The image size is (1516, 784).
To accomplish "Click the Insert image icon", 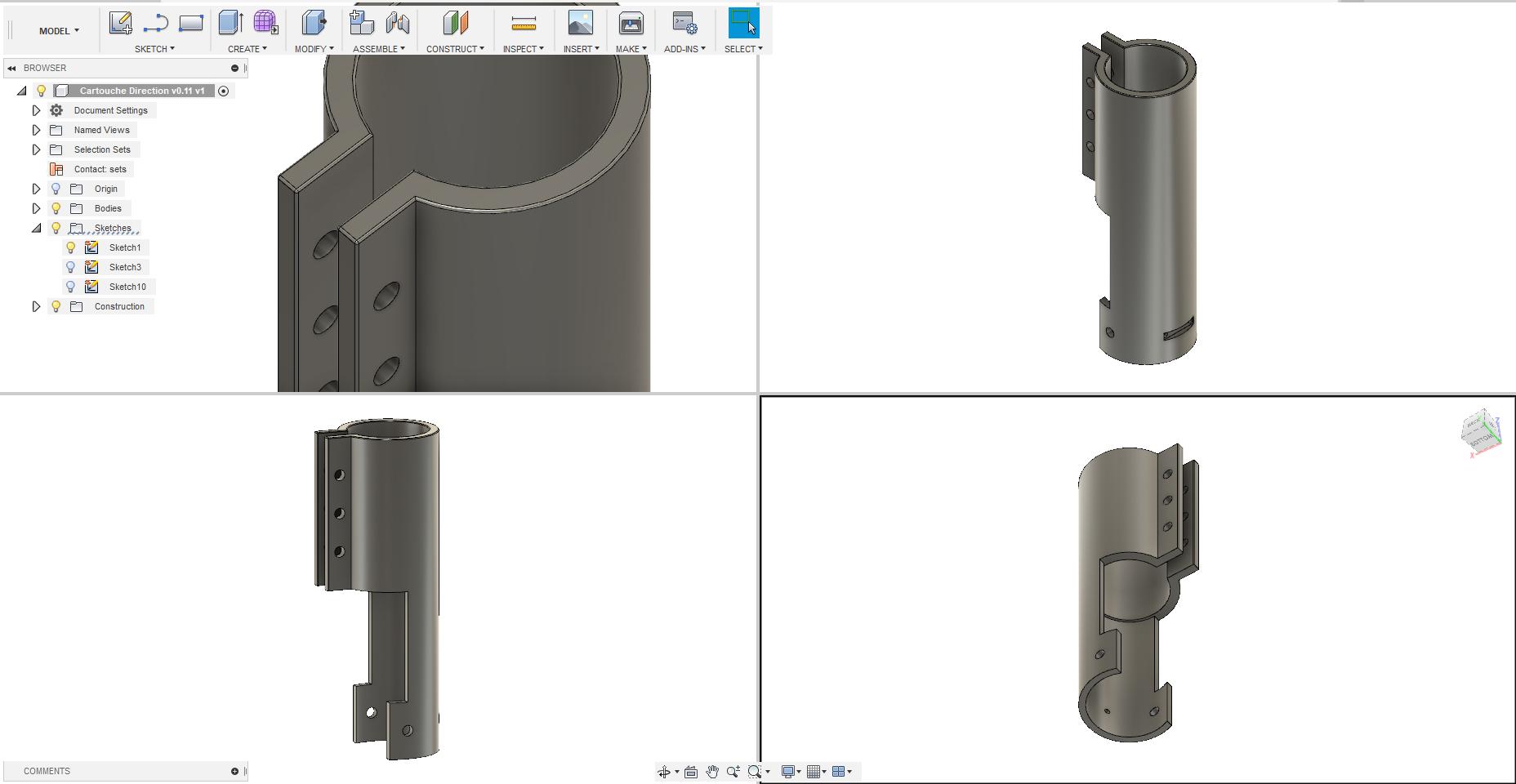I will [x=581, y=23].
